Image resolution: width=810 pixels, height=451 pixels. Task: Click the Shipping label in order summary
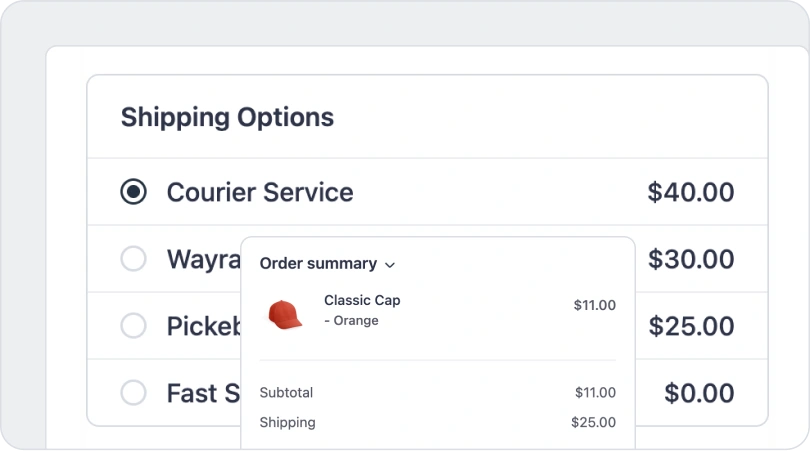coord(287,422)
